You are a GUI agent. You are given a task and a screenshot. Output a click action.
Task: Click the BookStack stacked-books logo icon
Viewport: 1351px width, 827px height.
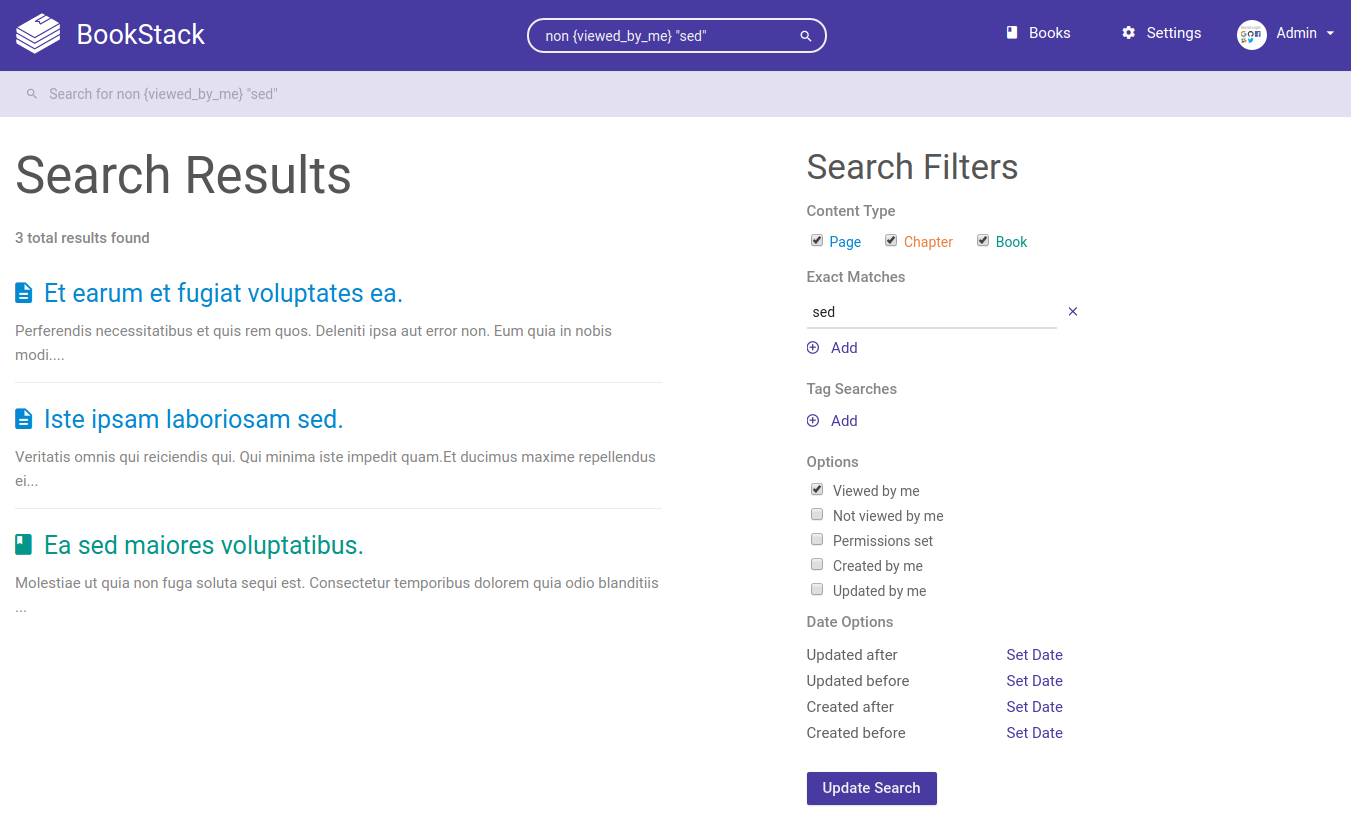click(x=38, y=35)
